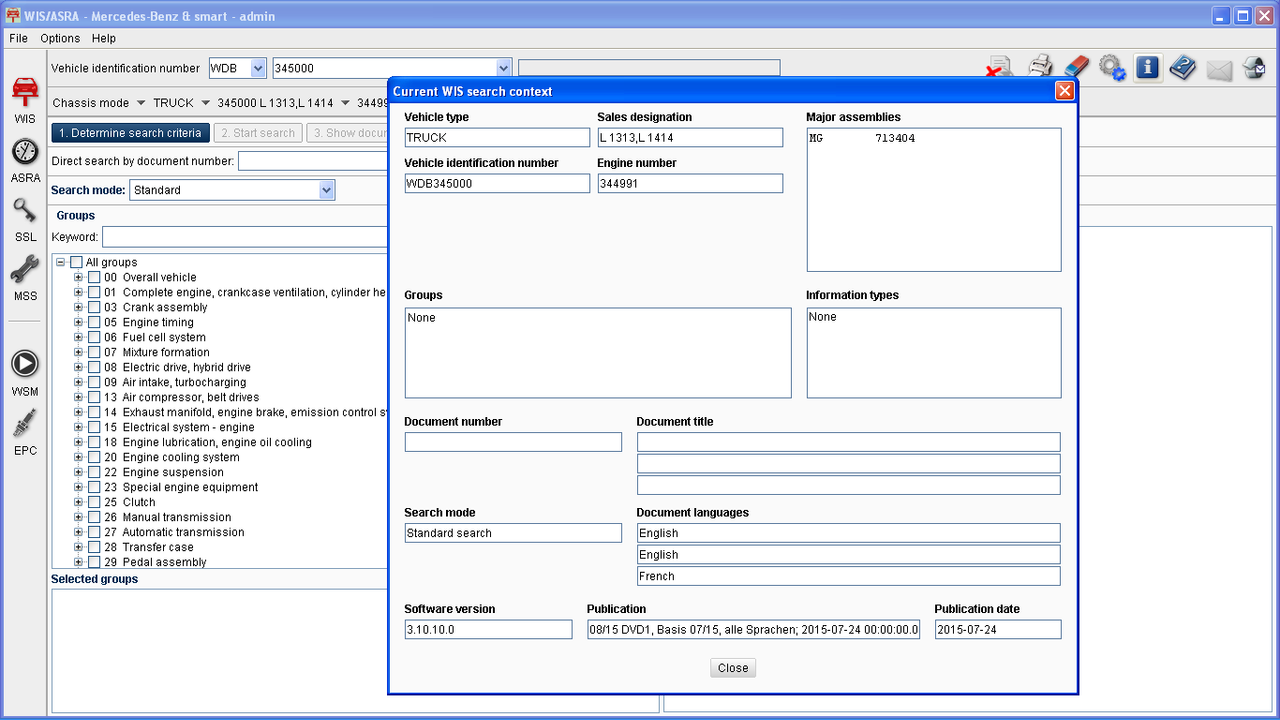Click the WIS/ASRA title bar app icon
Image resolution: width=1280 pixels, height=720 pixels.
coord(13,16)
